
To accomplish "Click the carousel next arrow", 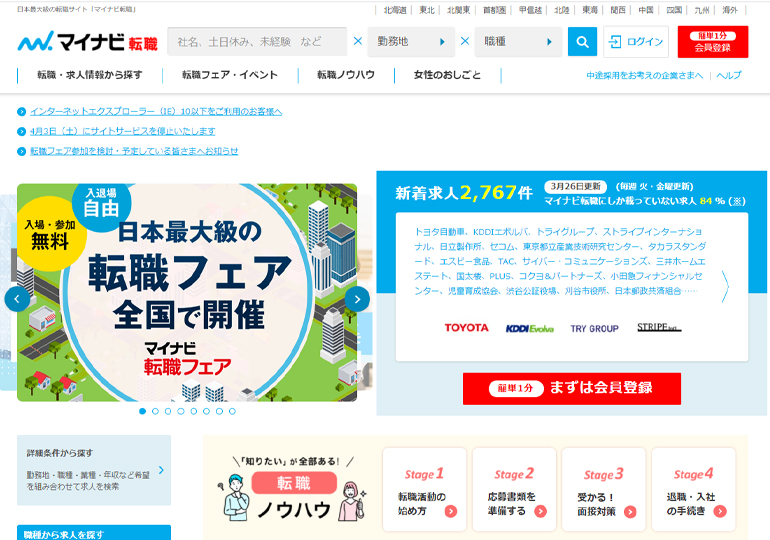I will point(357,299).
